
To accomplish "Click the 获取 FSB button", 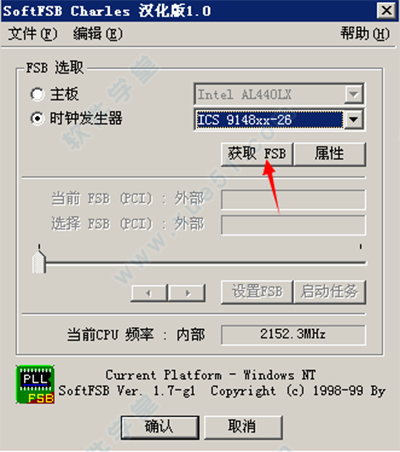I will pos(257,154).
